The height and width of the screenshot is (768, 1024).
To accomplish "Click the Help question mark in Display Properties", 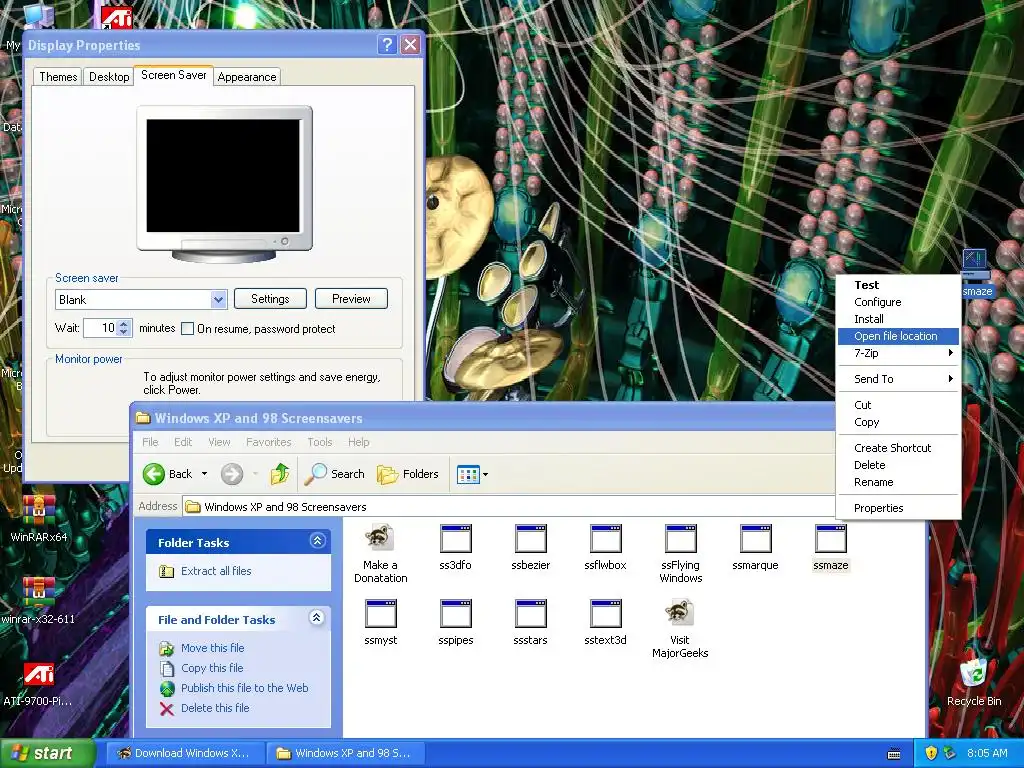I will pyautogui.click(x=387, y=44).
